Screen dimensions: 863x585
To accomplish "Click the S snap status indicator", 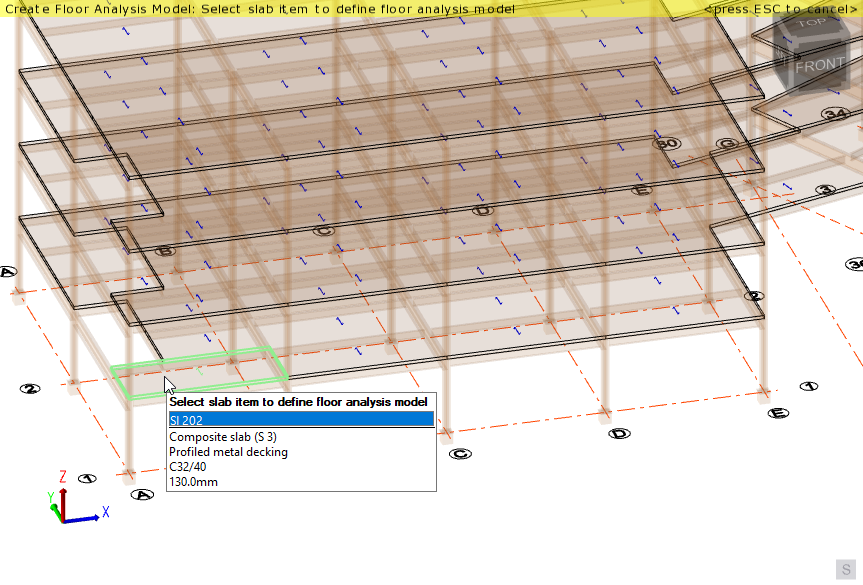I will (845, 570).
